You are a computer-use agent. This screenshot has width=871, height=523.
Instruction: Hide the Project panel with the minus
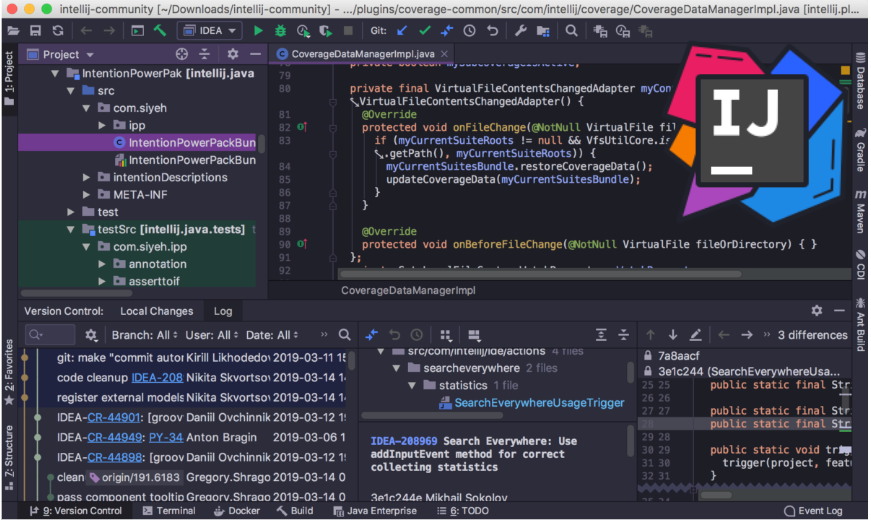pos(255,54)
